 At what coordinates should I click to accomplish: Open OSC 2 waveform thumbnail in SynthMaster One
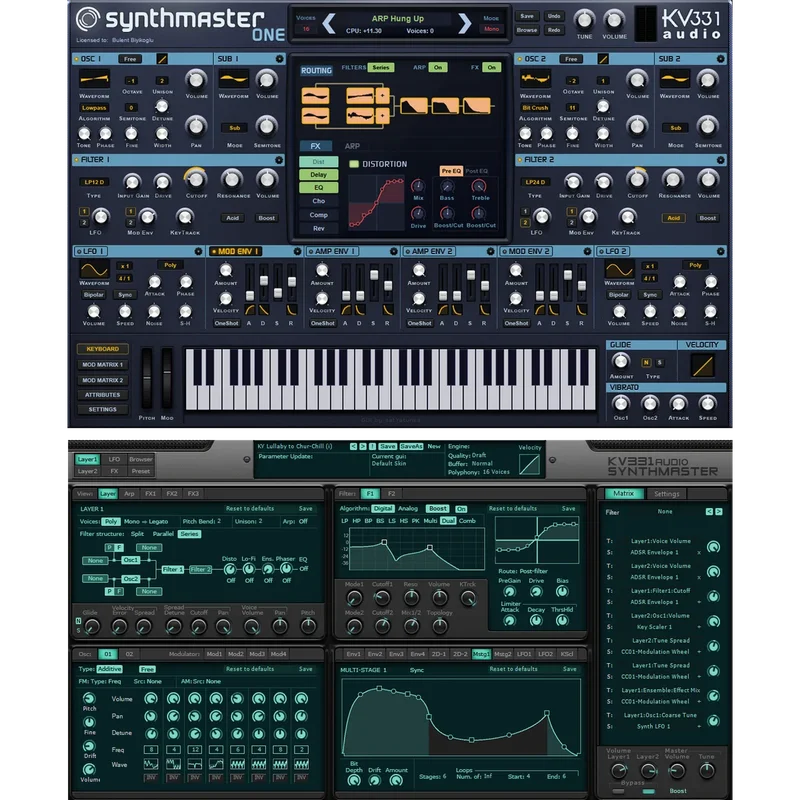click(535, 79)
